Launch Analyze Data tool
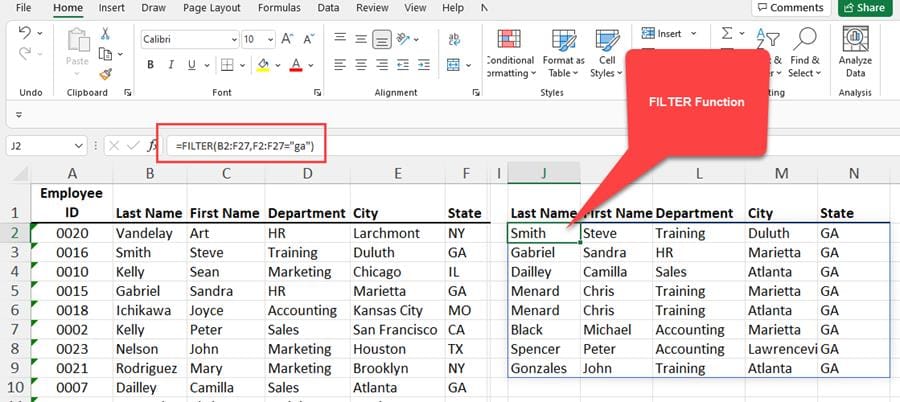 coord(855,52)
